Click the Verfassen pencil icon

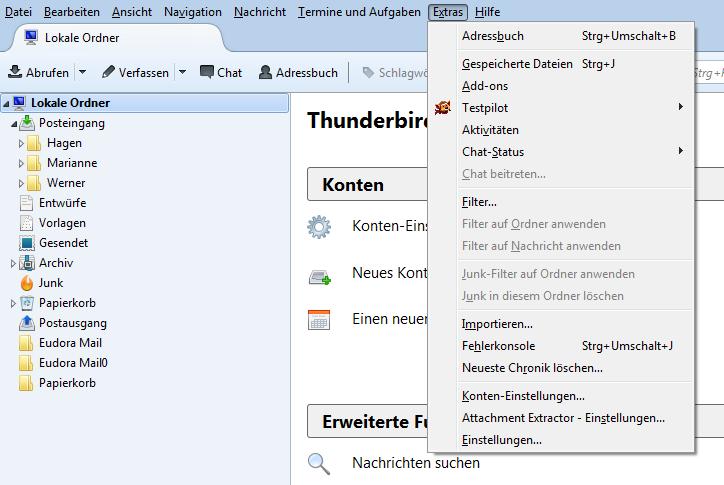pyautogui.click(x=108, y=72)
